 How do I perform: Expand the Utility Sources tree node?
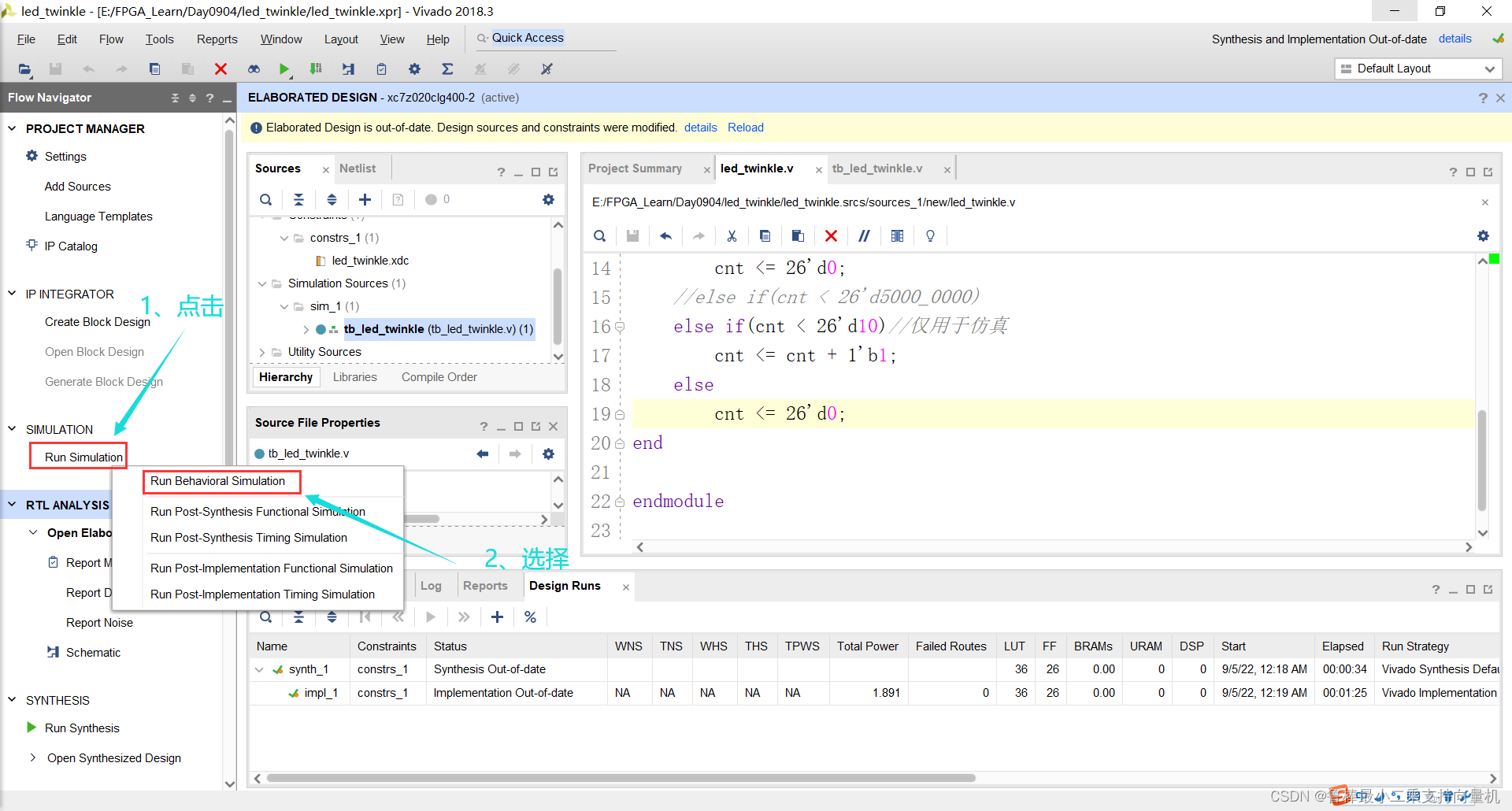click(x=262, y=352)
